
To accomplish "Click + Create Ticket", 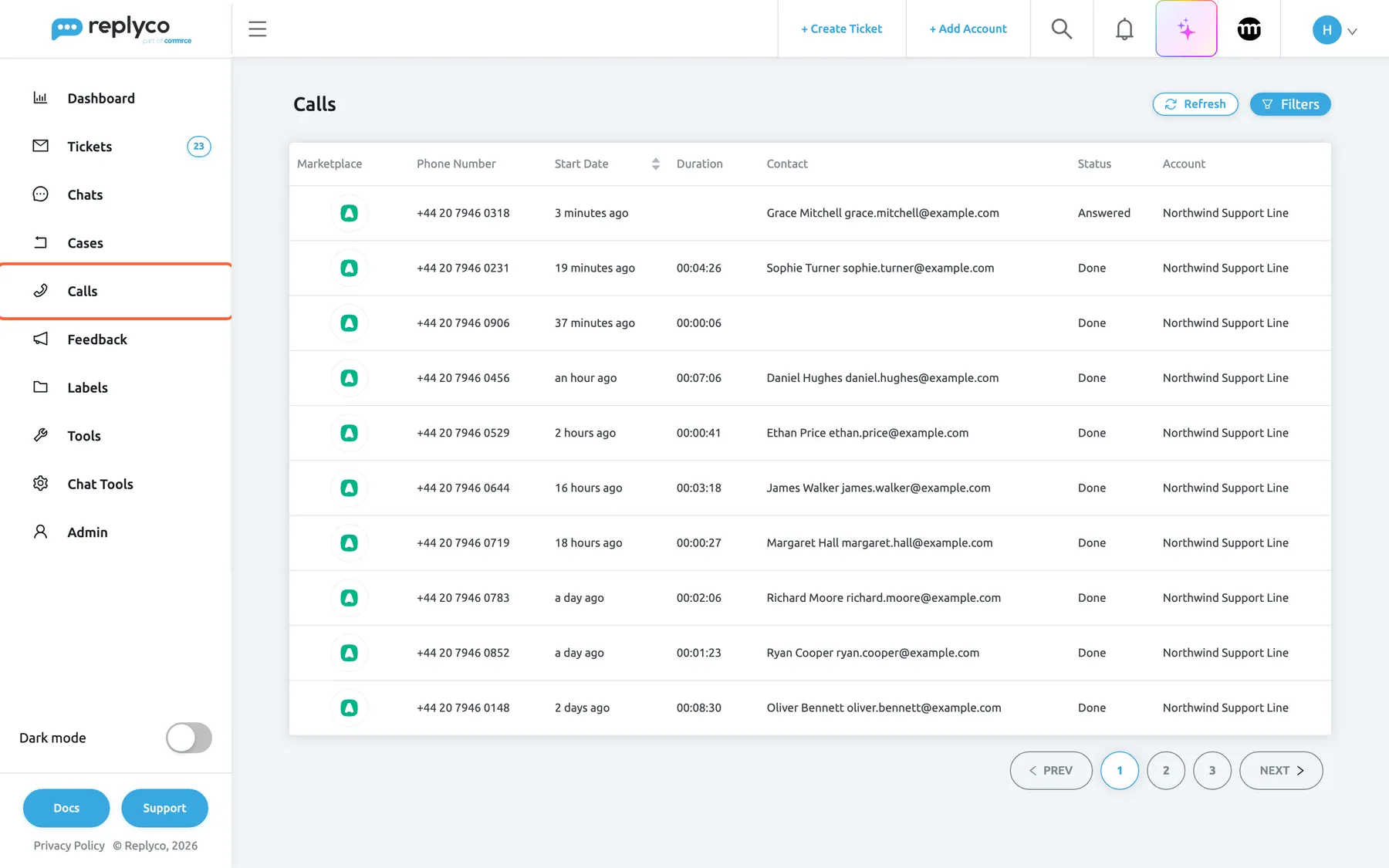I will [841, 29].
